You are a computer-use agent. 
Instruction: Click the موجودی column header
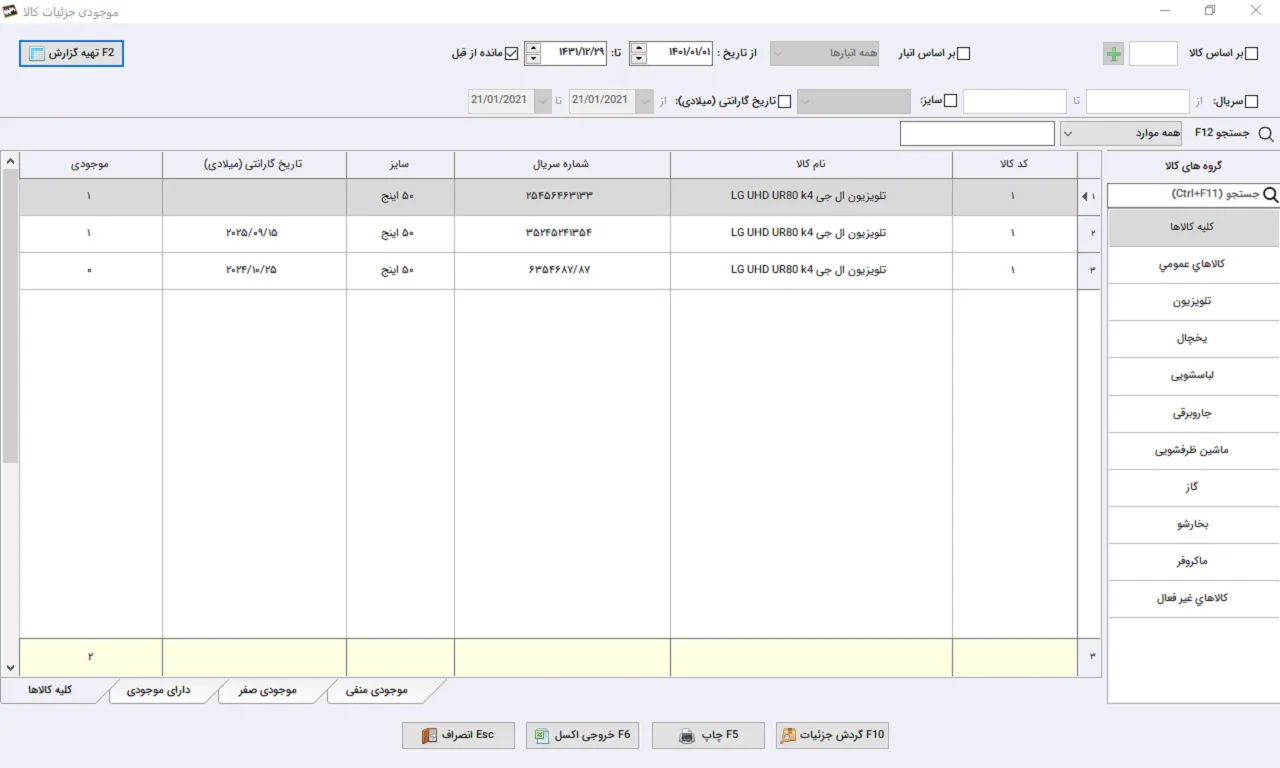[x=91, y=164]
